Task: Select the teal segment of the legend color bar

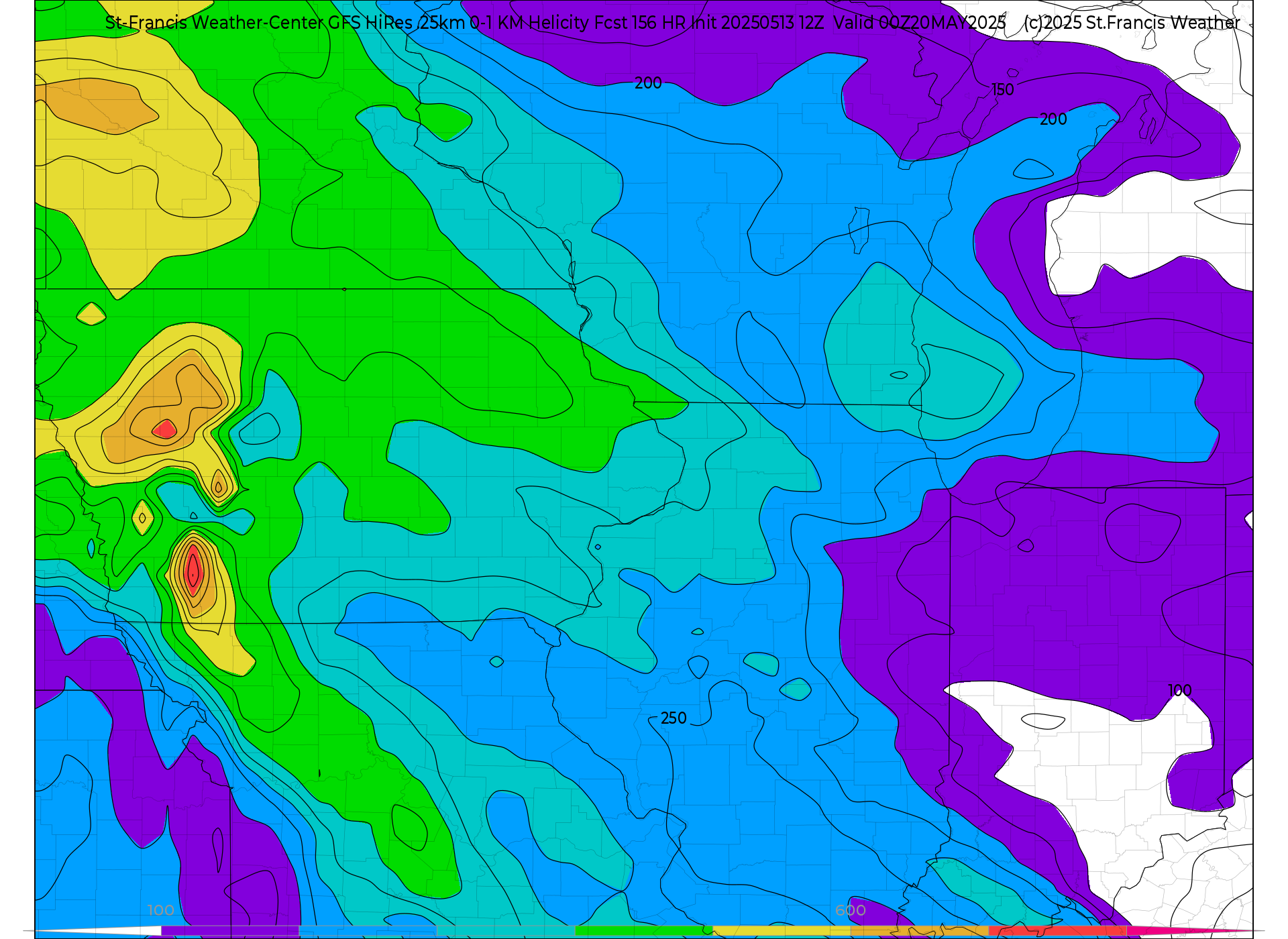Action: pos(506,931)
